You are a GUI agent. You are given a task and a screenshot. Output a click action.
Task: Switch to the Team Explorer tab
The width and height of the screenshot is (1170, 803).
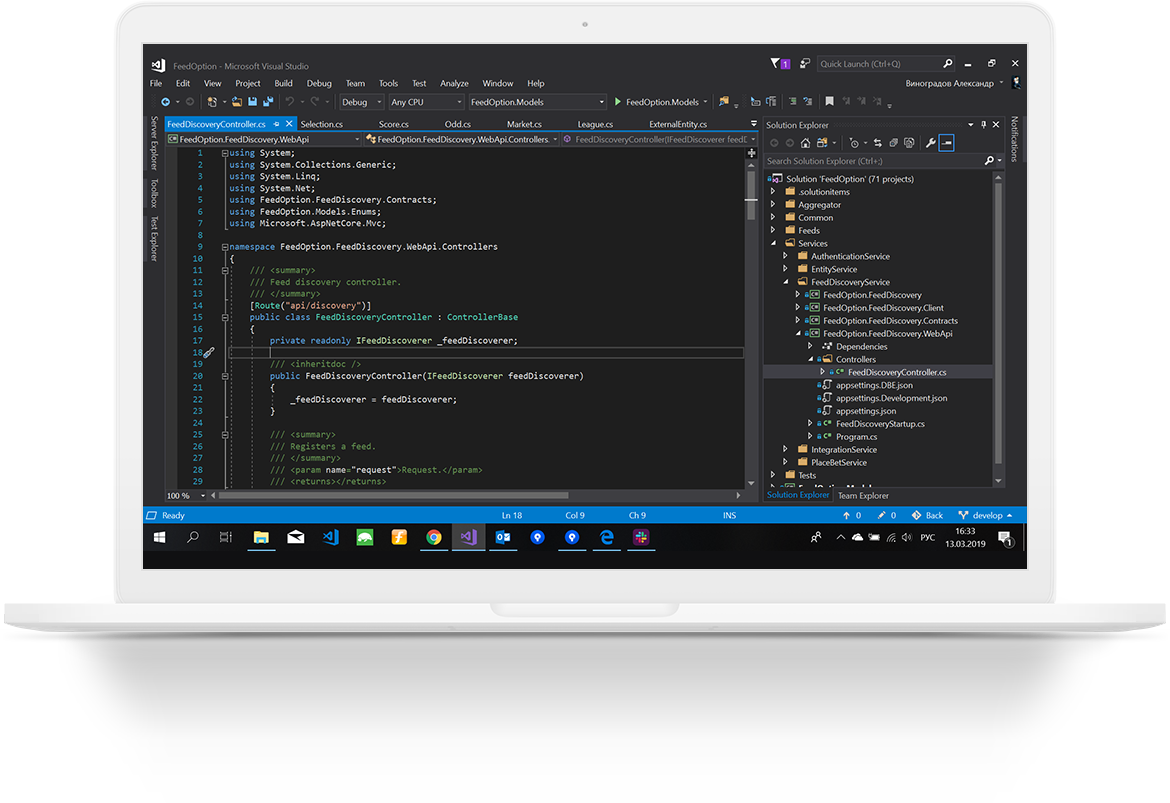[863, 496]
